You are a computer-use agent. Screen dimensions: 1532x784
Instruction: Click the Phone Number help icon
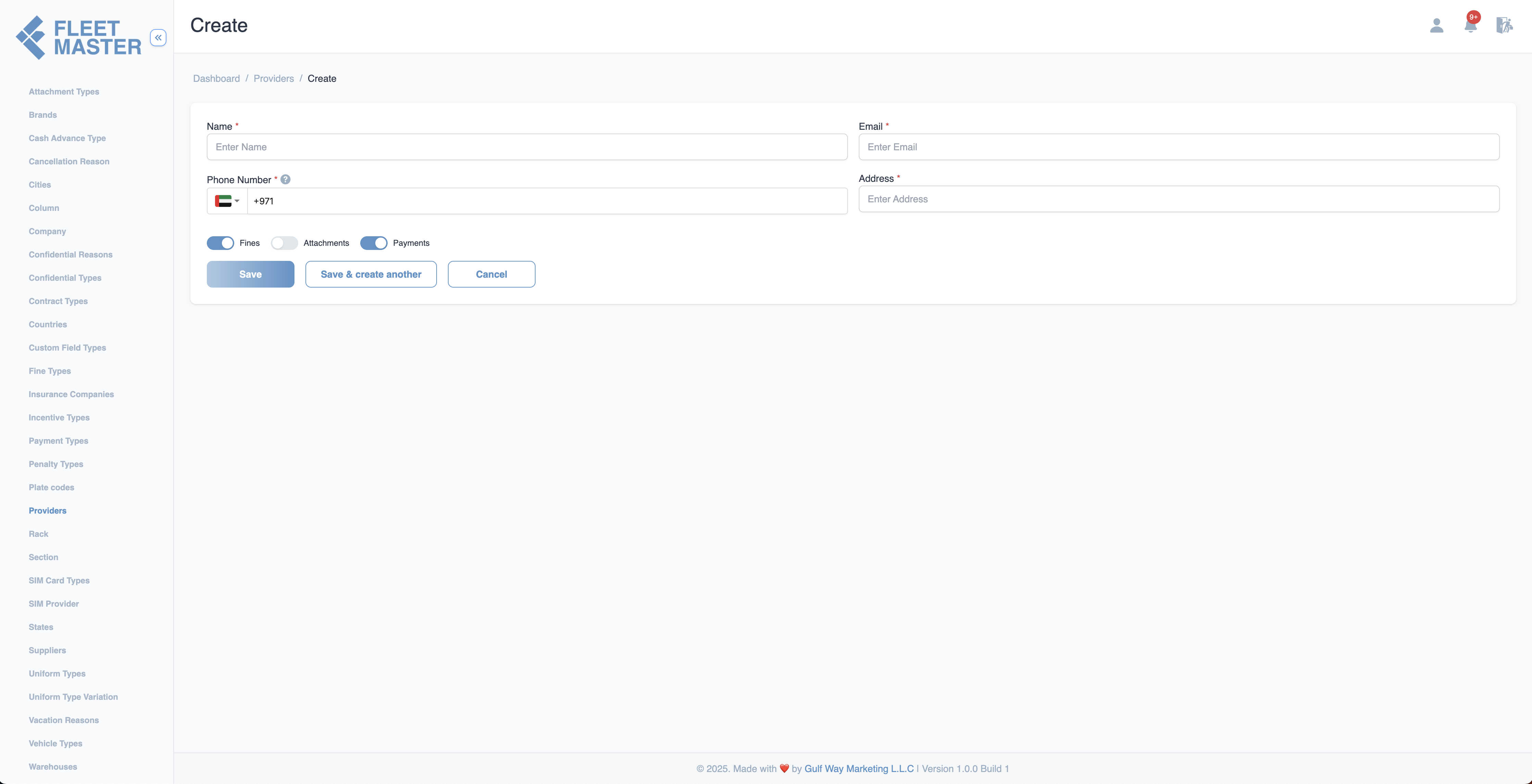[x=286, y=179]
